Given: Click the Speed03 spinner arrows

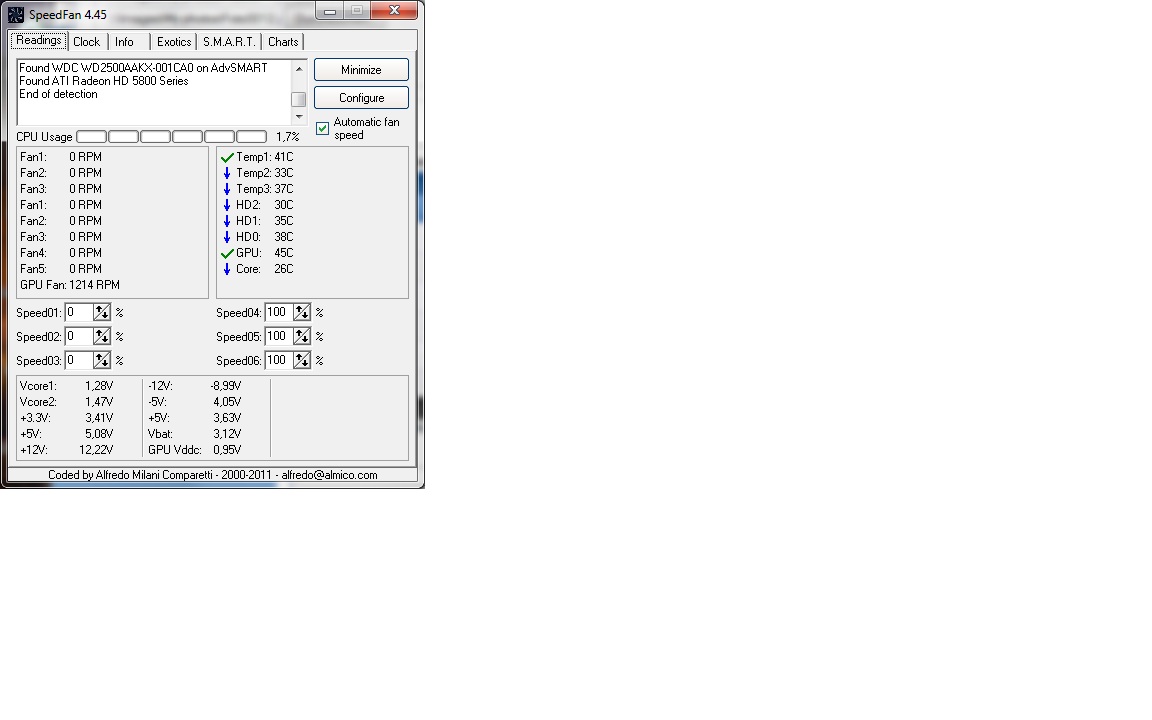Looking at the screenshot, I should point(101,361).
